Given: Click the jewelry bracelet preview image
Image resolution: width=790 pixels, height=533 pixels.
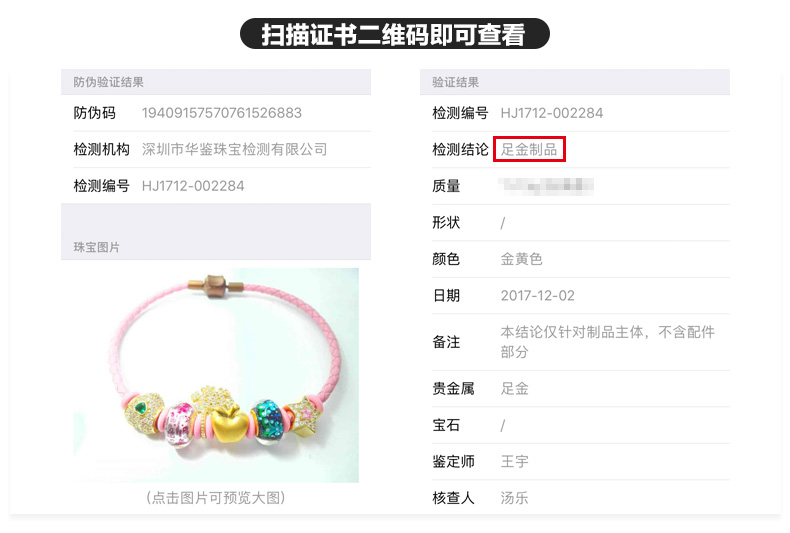Looking at the screenshot, I should click(x=216, y=375).
